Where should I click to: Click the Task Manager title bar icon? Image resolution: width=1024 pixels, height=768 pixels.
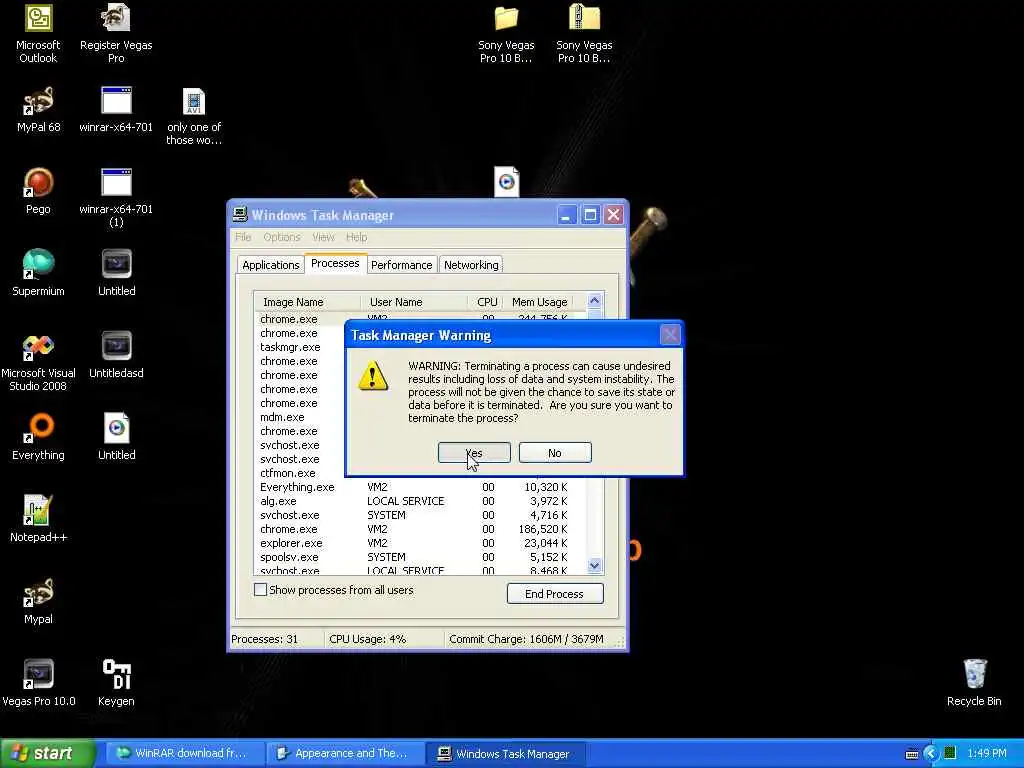tap(240, 215)
